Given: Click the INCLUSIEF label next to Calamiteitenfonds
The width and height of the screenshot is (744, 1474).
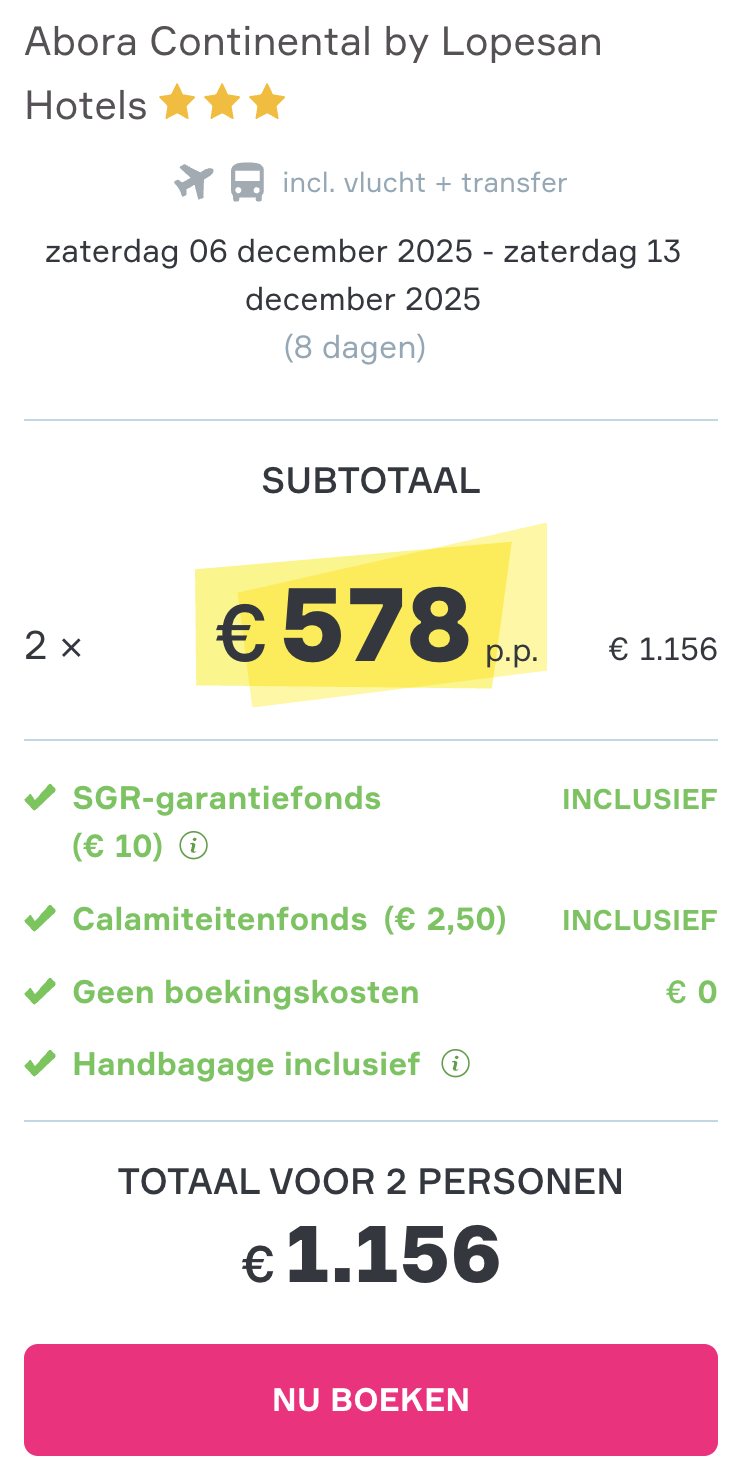Looking at the screenshot, I should (x=639, y=919).
